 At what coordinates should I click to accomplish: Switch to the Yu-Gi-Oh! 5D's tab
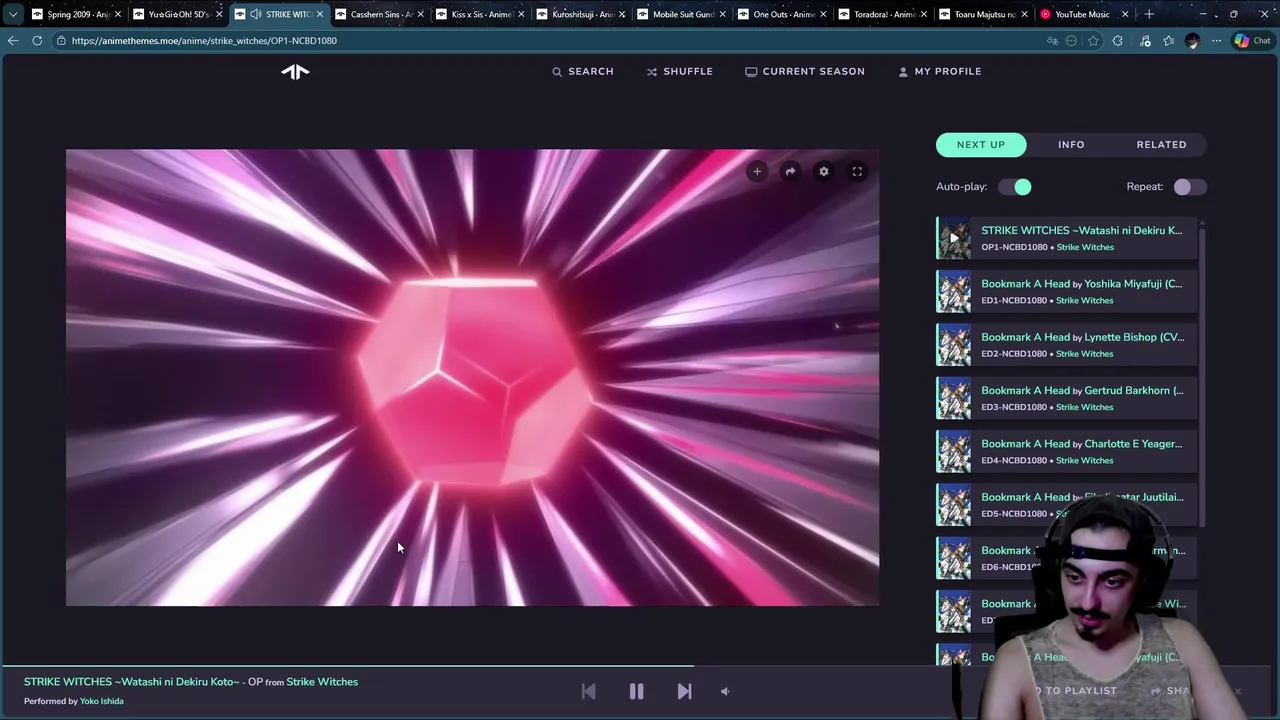tap(178, 14)
